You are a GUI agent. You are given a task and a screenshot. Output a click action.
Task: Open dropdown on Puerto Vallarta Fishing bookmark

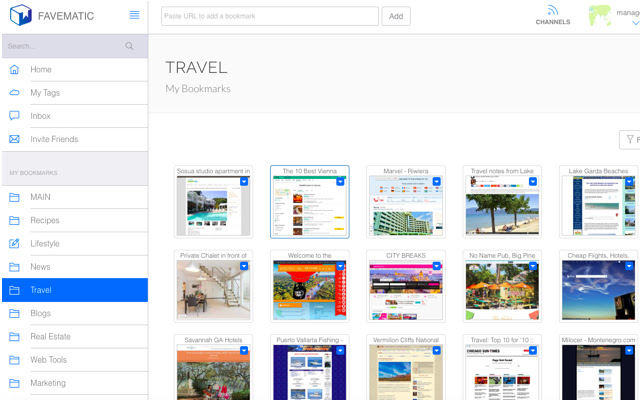340,351
